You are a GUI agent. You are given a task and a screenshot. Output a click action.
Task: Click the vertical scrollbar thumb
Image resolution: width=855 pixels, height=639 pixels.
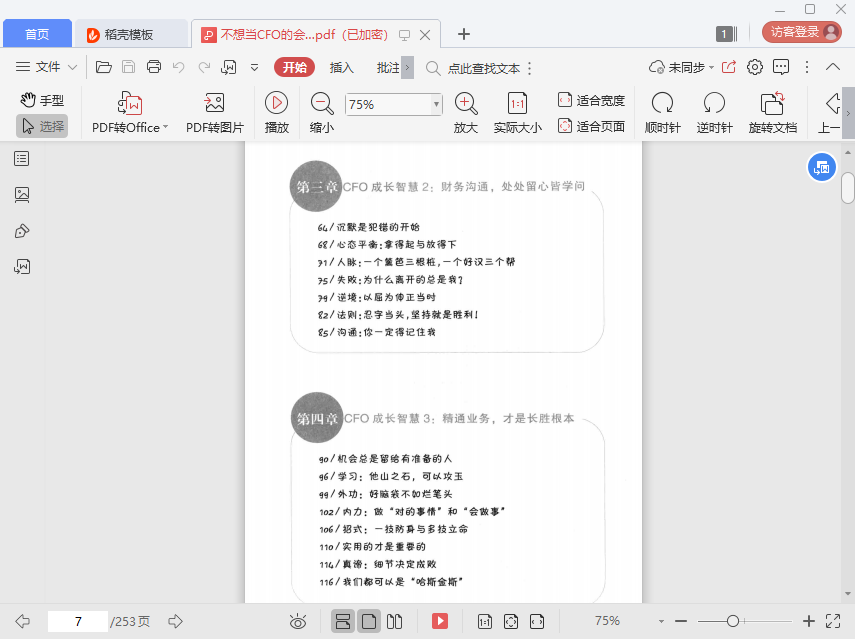(847, 188)
